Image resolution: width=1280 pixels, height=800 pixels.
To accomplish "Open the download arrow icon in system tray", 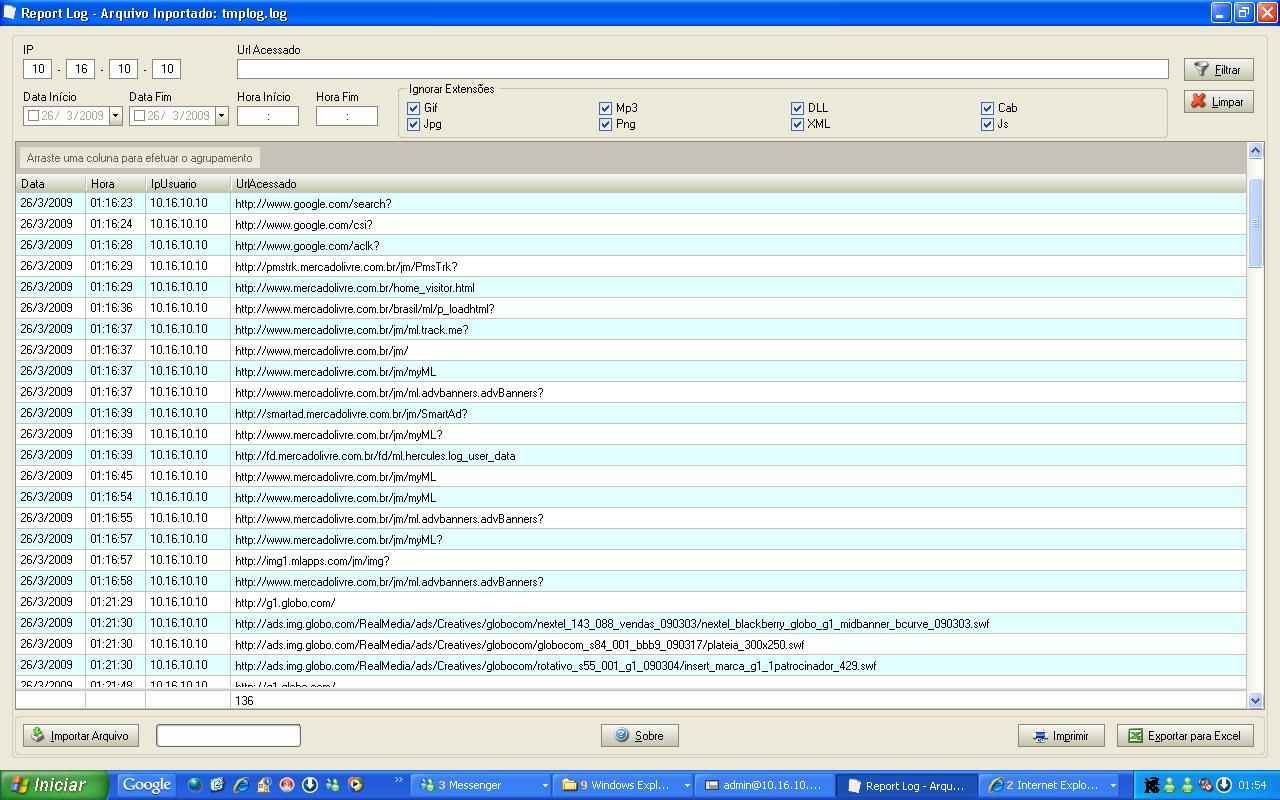I will click(x=1223, y=785).
